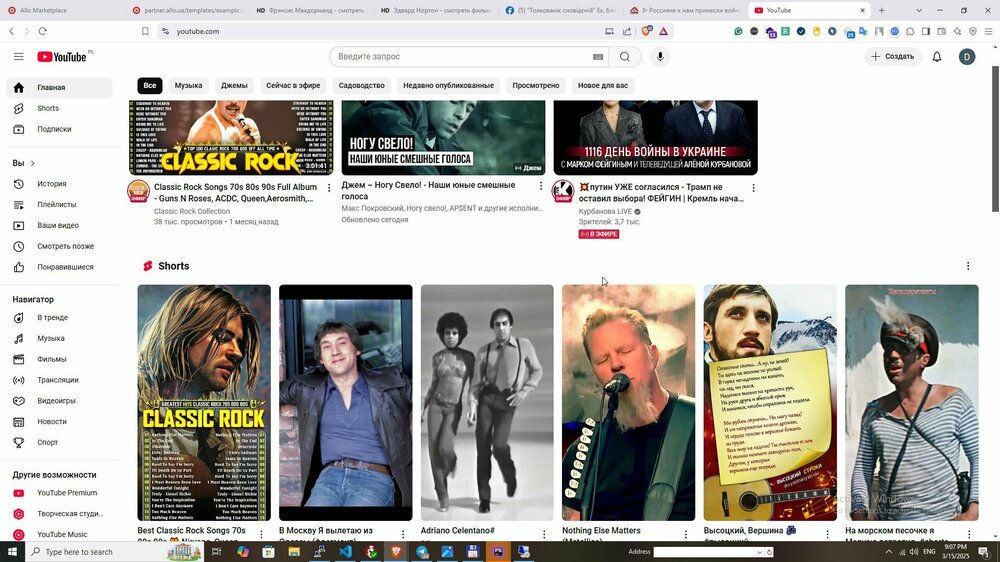Viewport: 1000px width, 562px height.
Task: Open Windows Start menu
Action: (x=12, y=552)
